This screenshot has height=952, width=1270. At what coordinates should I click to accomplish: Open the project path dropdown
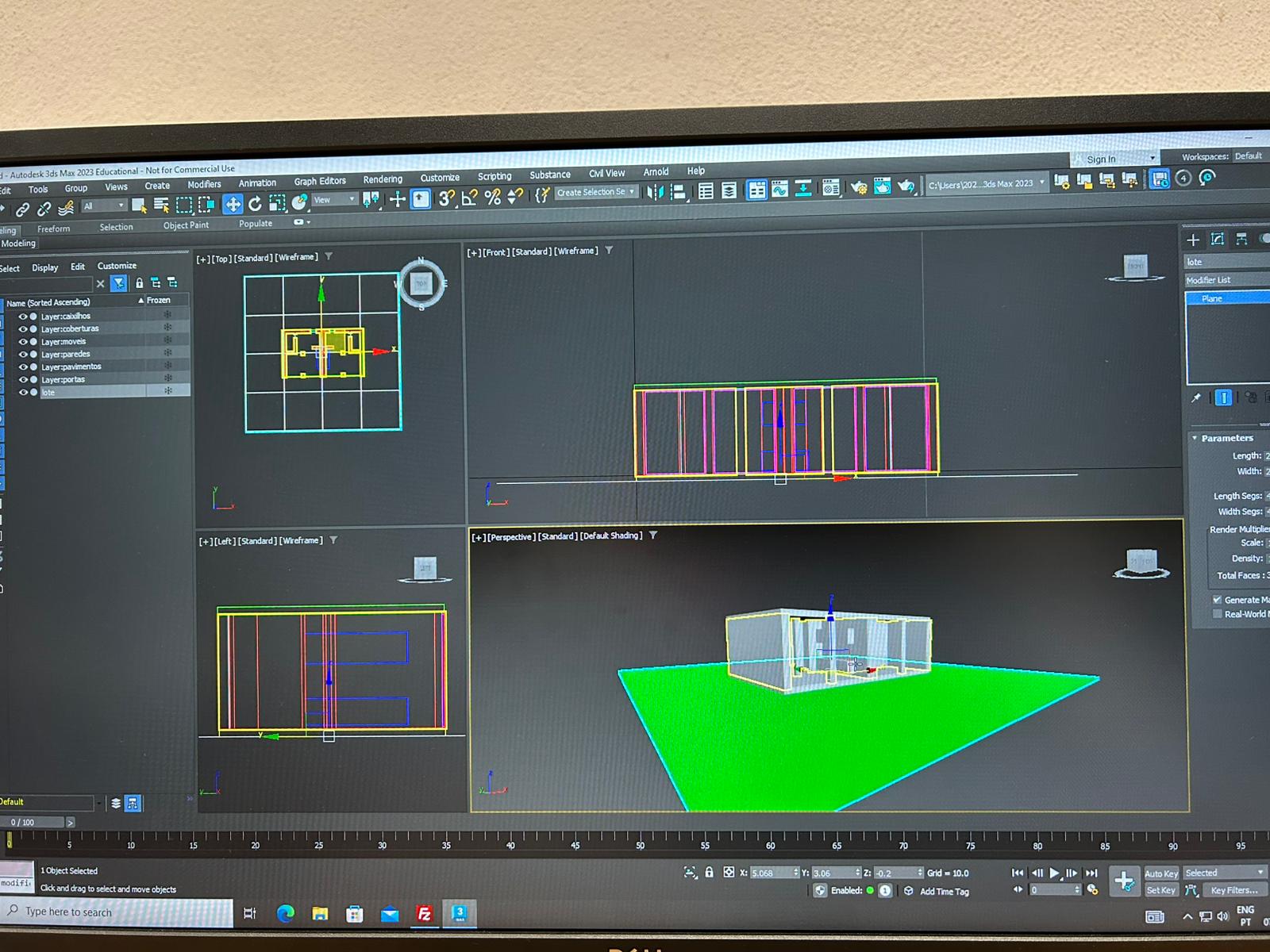(x=987, y=184)
